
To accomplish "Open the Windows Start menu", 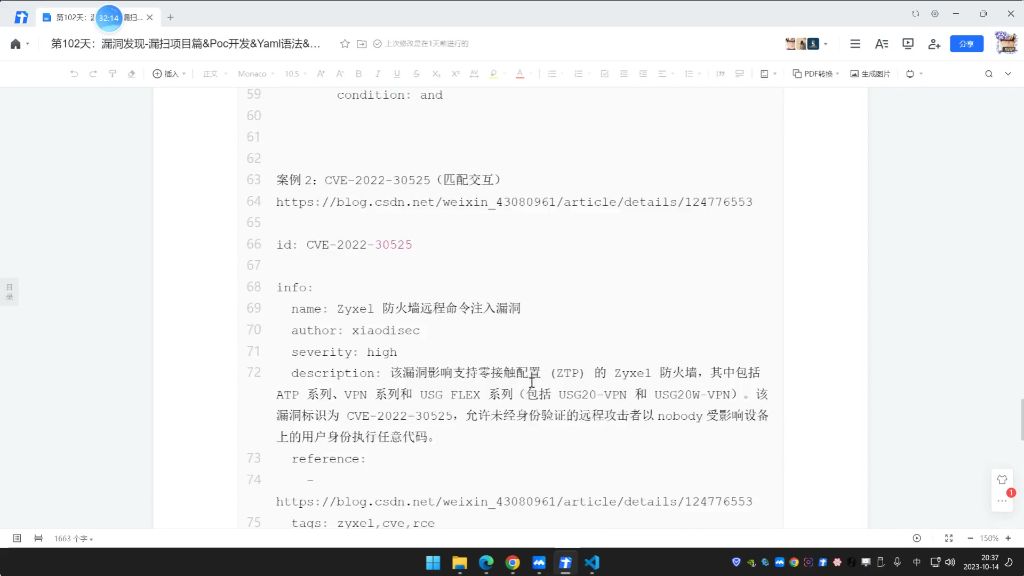I will 433,562.
